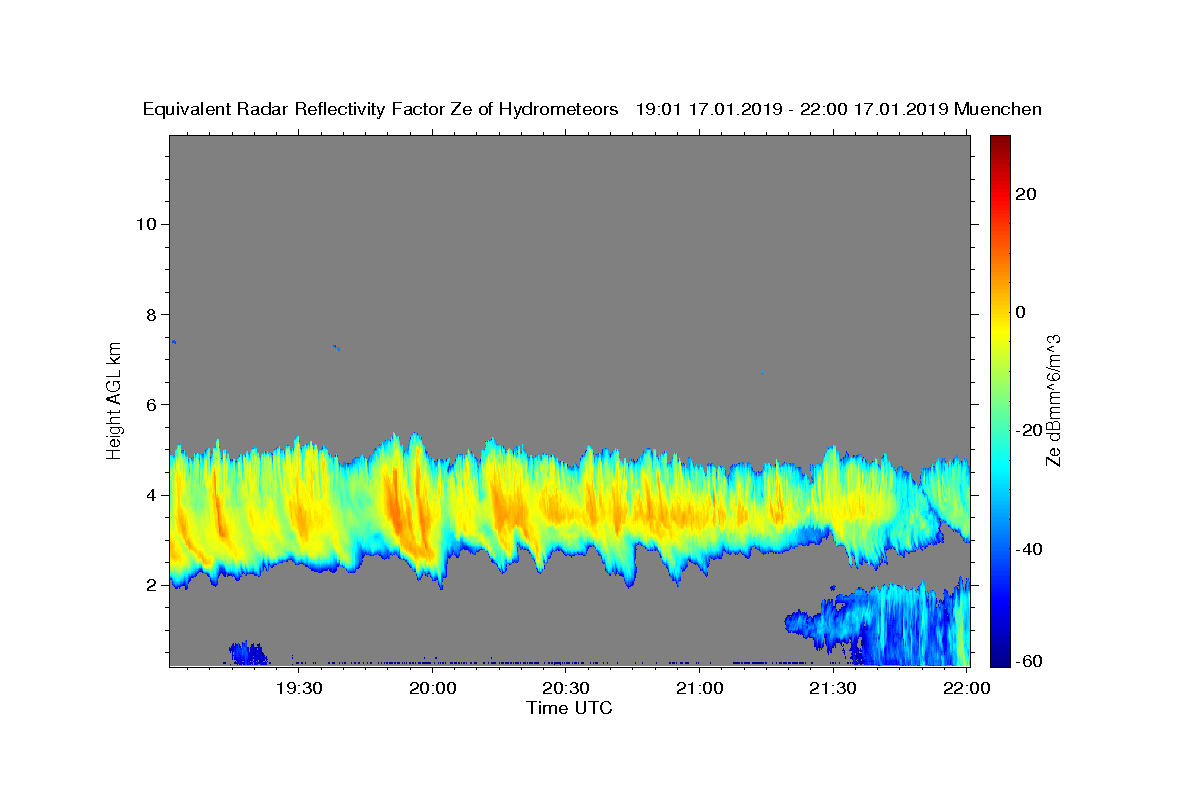This screenshot has width=1200, height=800.
Task: Click the colorbar label '-60'
Action: click(x=1027, y=662)
